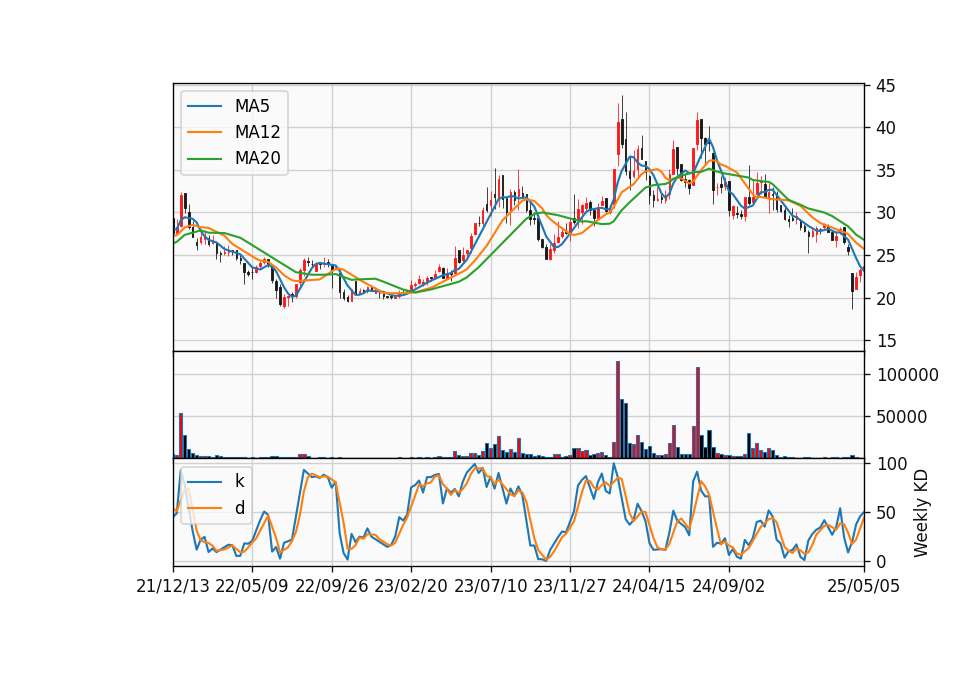
Task: Click the 24/09/02 date label
Action: tap(729, 586)
